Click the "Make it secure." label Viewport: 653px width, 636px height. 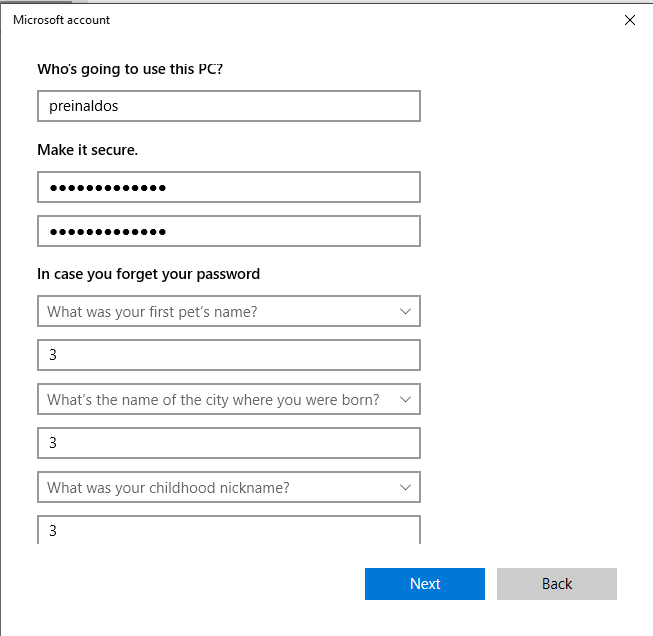coord(87,150)
